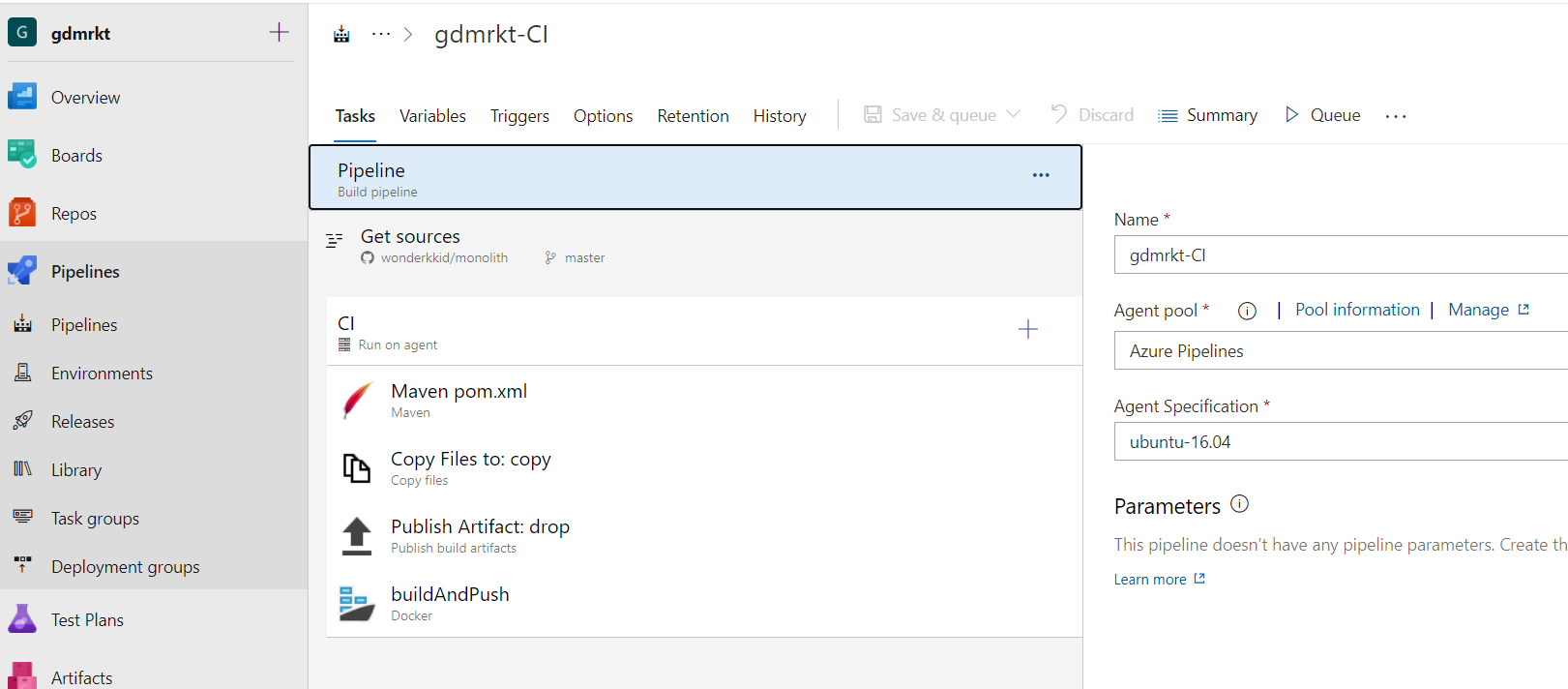
Task: Open the Artifacts section icon
Action: [22, 675]
